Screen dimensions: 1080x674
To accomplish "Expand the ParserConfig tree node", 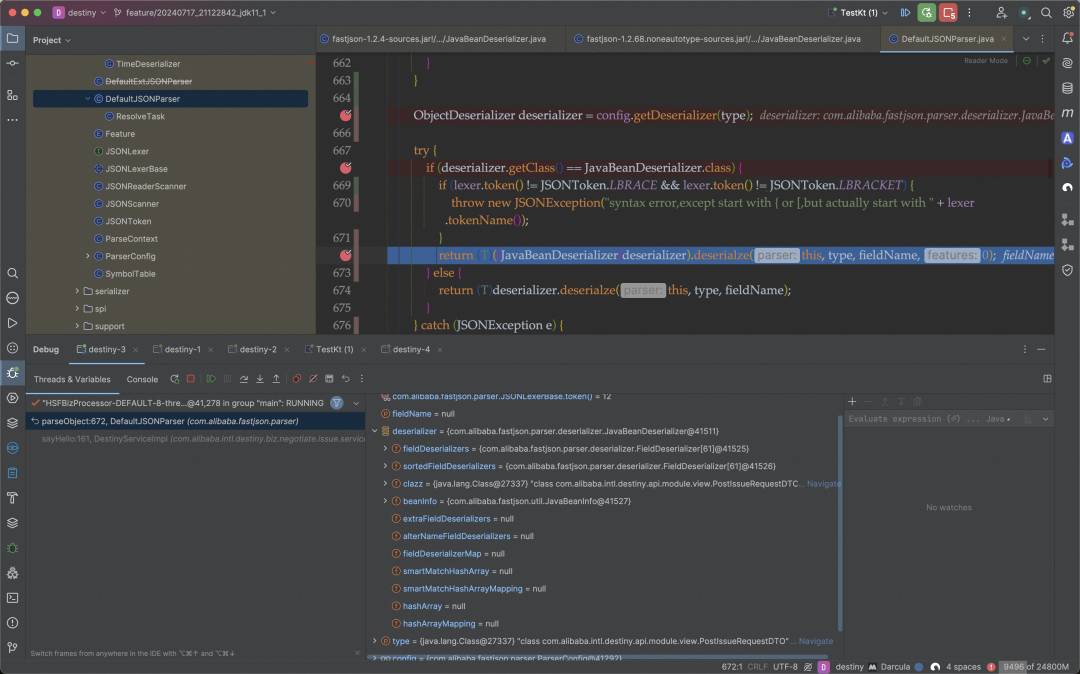I will coord(87,256).
